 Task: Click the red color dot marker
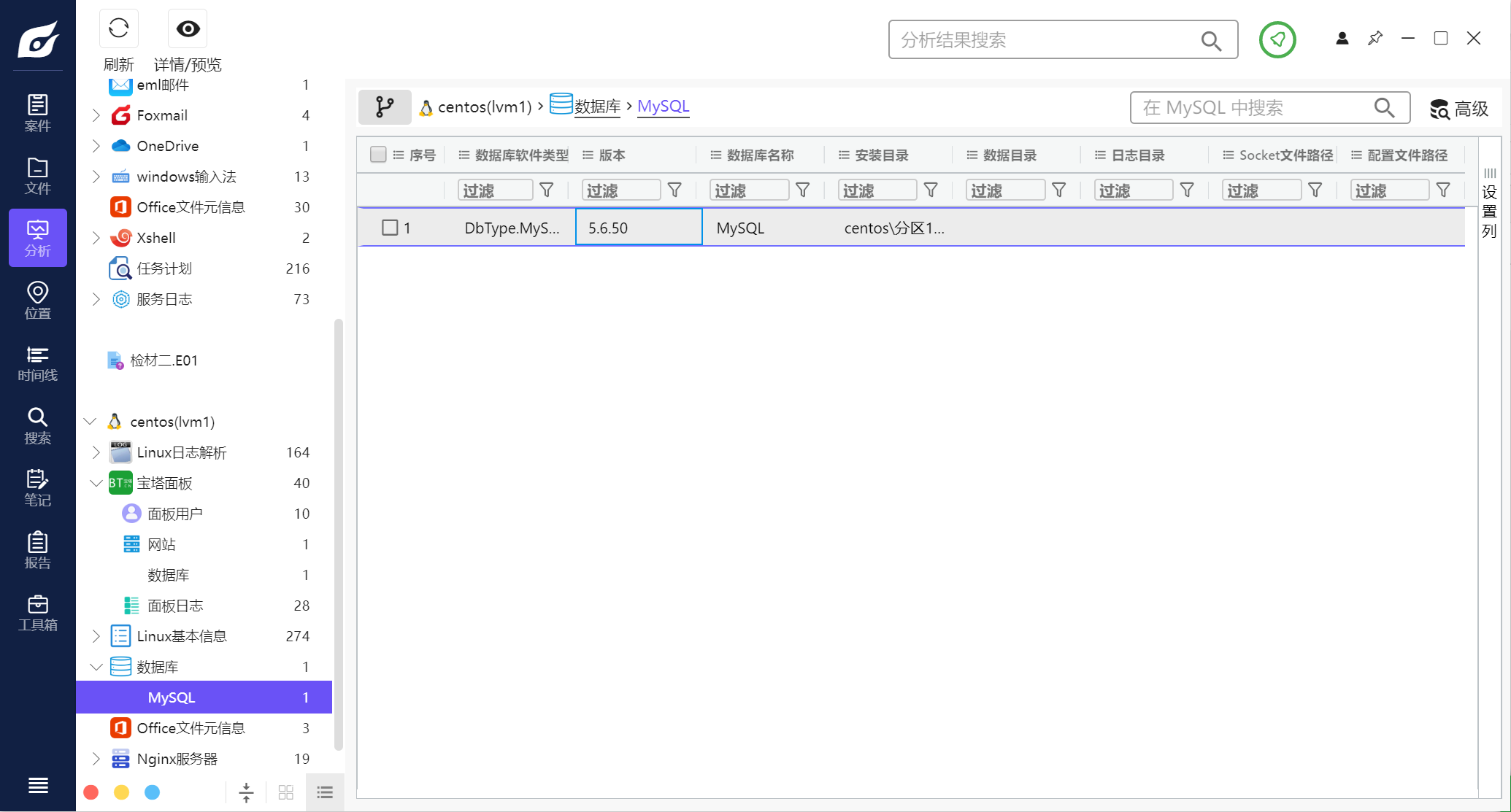click(91, 792)
